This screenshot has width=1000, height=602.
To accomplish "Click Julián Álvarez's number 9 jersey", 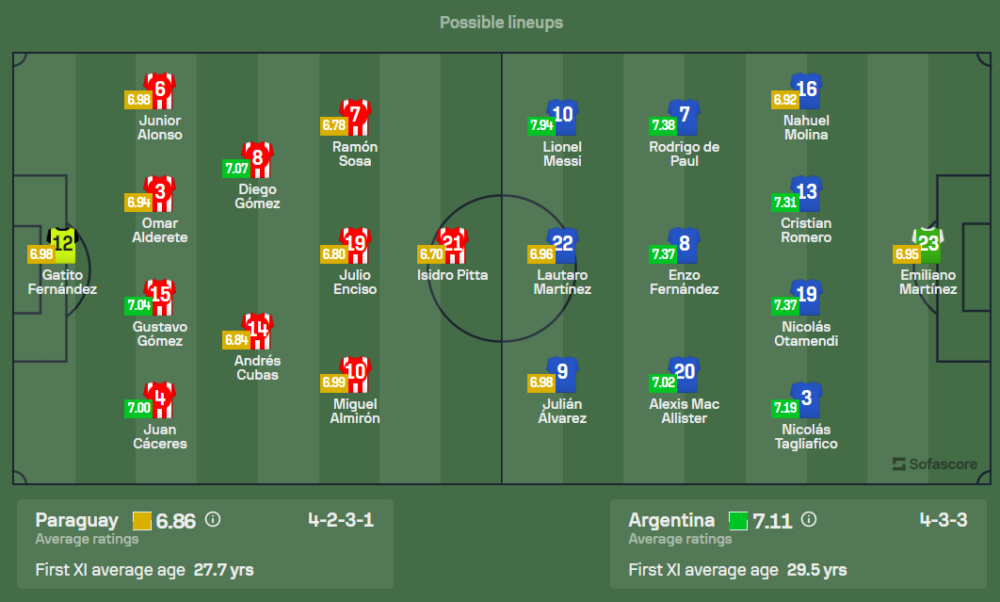I will tap(563, 373).
